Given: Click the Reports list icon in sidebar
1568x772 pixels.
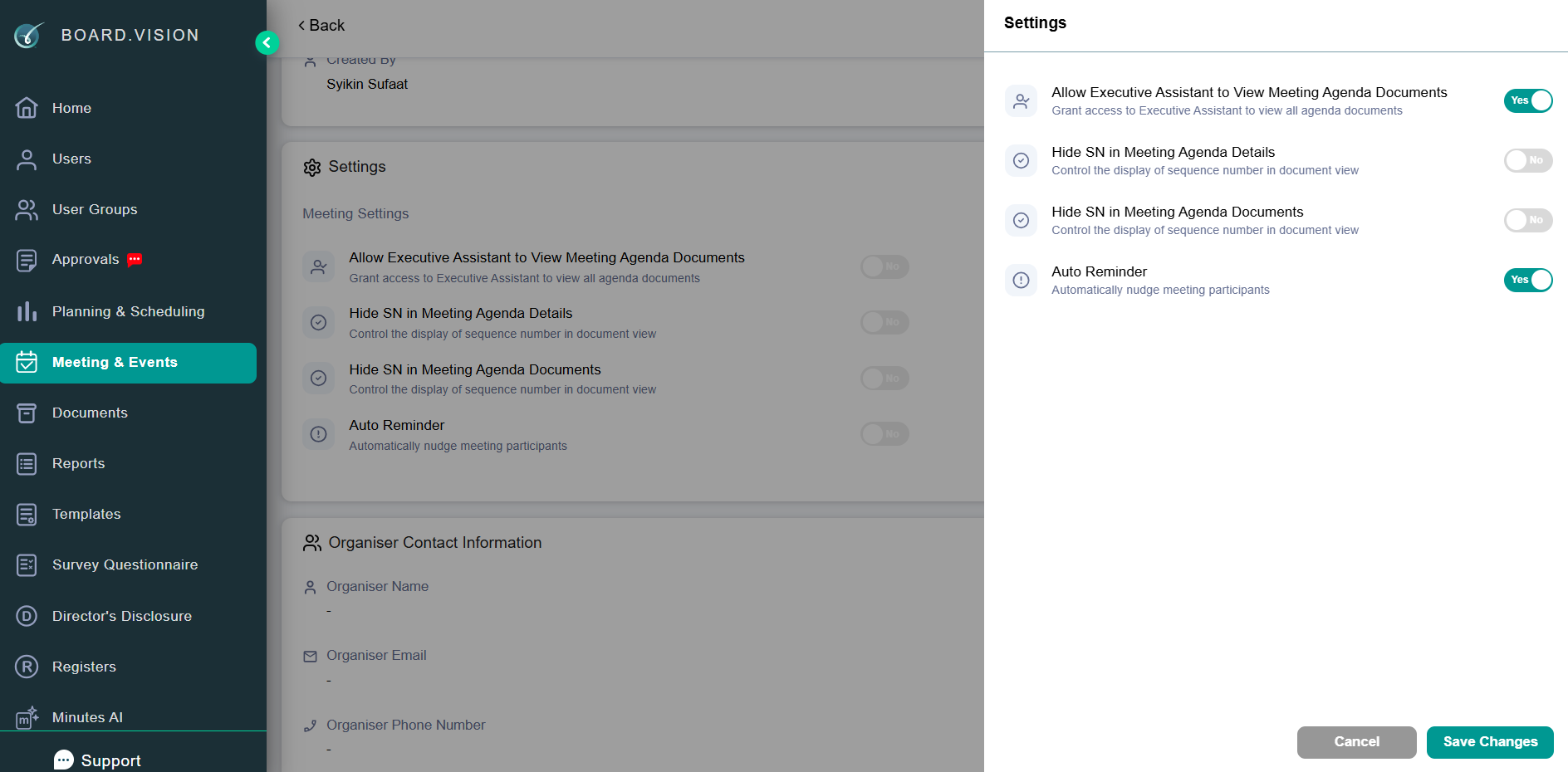Looking at the screenshot, I should [27, 464].
